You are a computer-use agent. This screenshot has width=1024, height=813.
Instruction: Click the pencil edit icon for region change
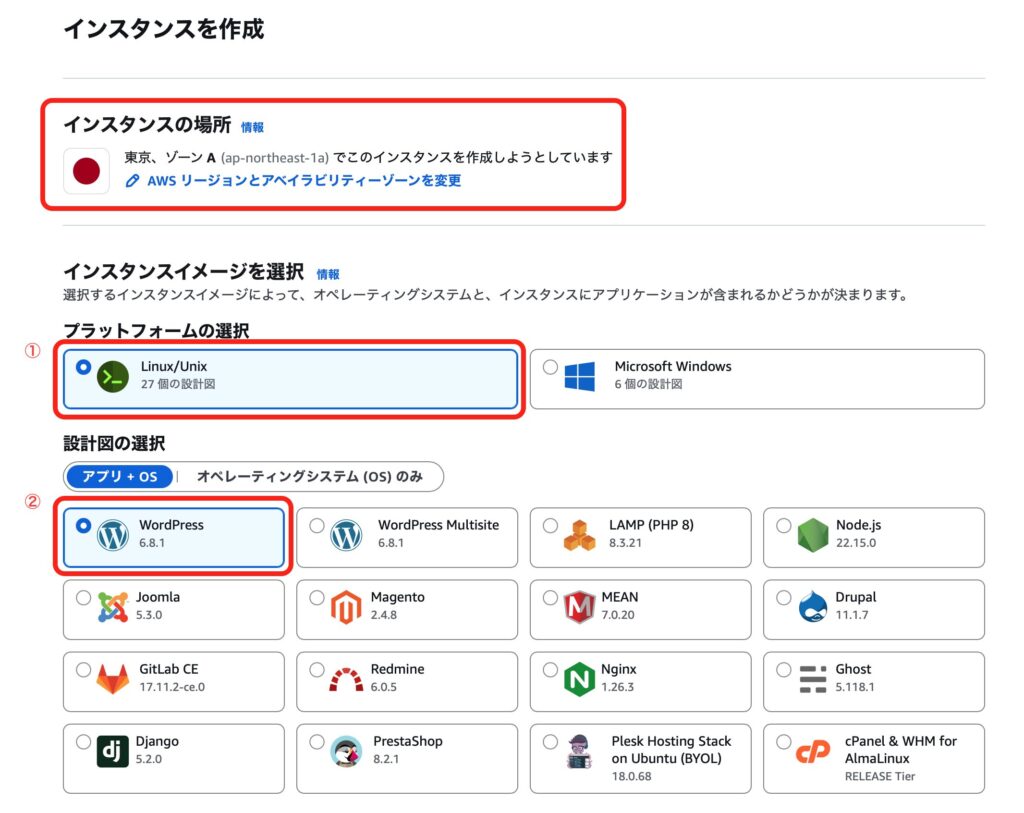pyautogui.click(x=133, y=181)
